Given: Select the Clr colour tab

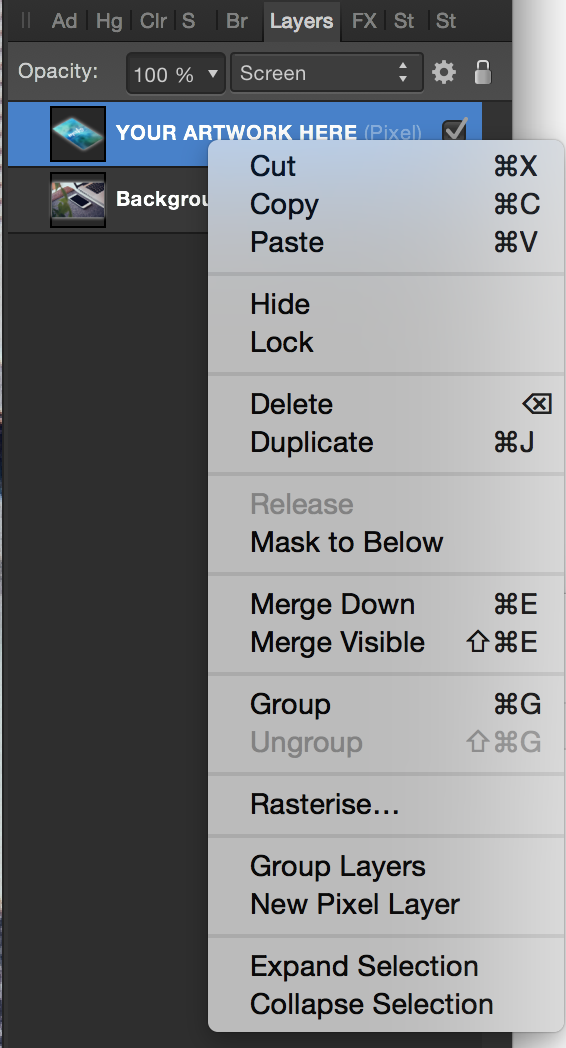Looking at the screenshot, I should click(x=153, y=21).
